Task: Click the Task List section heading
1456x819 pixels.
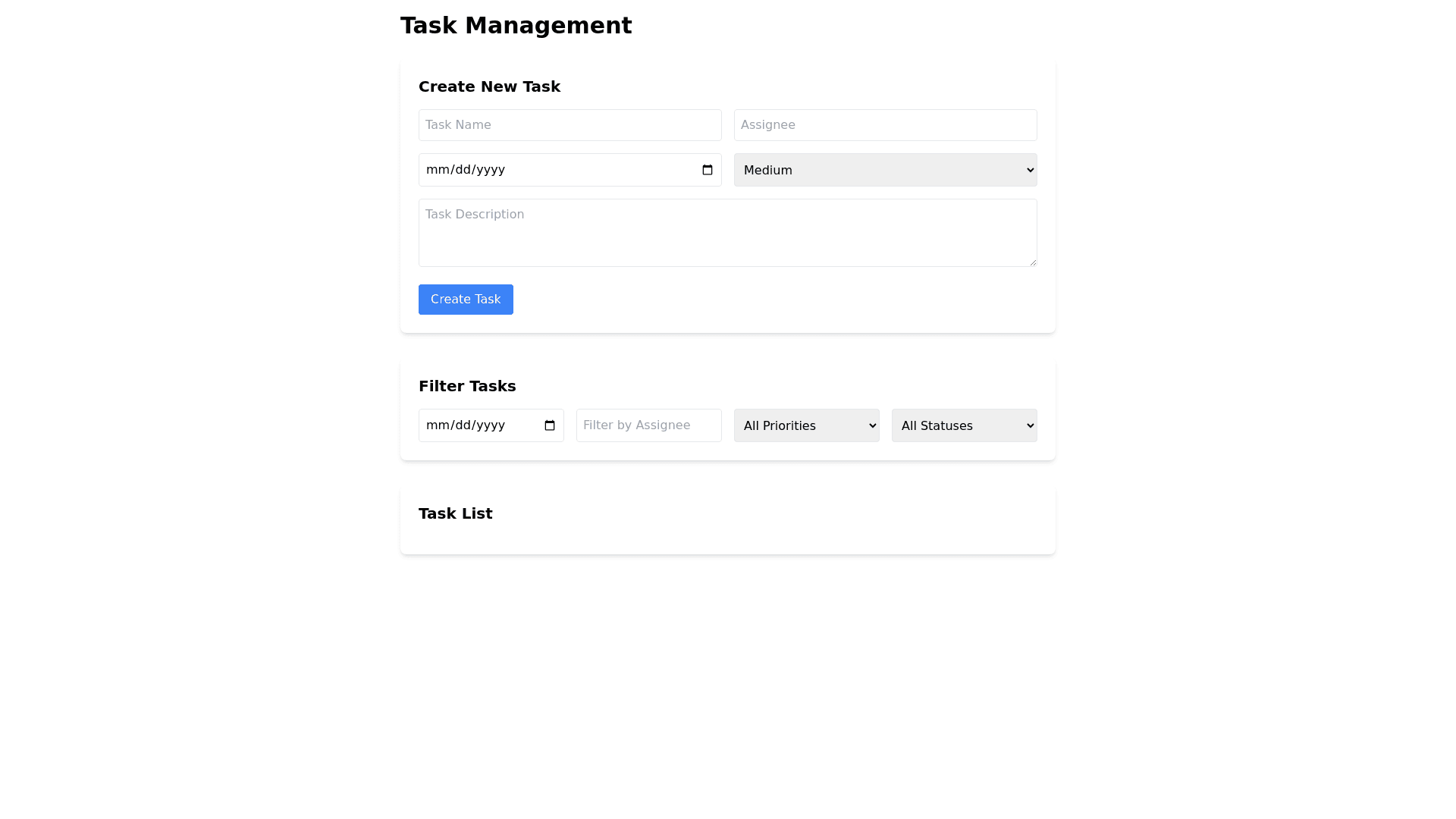Action: pyautogui.click(x=455, y=513)
